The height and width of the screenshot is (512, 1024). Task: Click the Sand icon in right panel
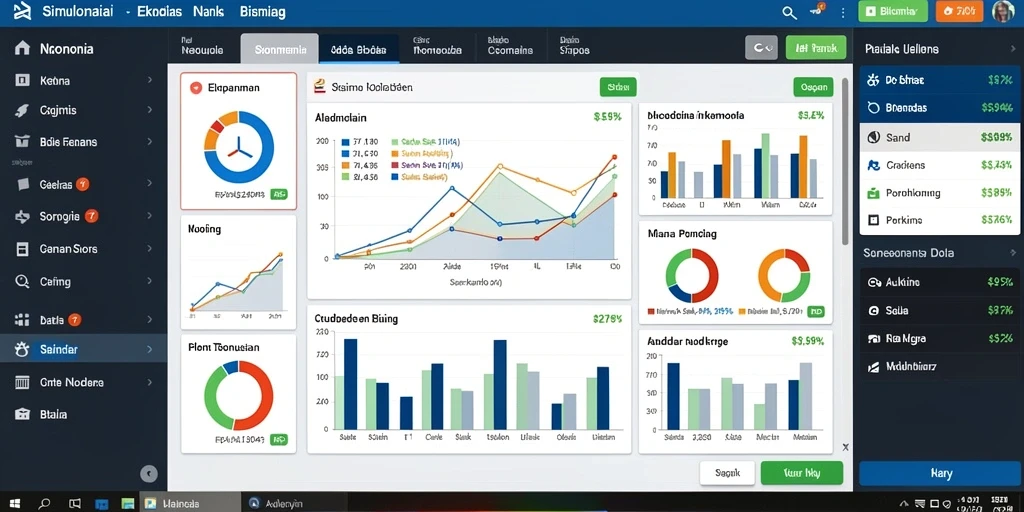[873, 137]
